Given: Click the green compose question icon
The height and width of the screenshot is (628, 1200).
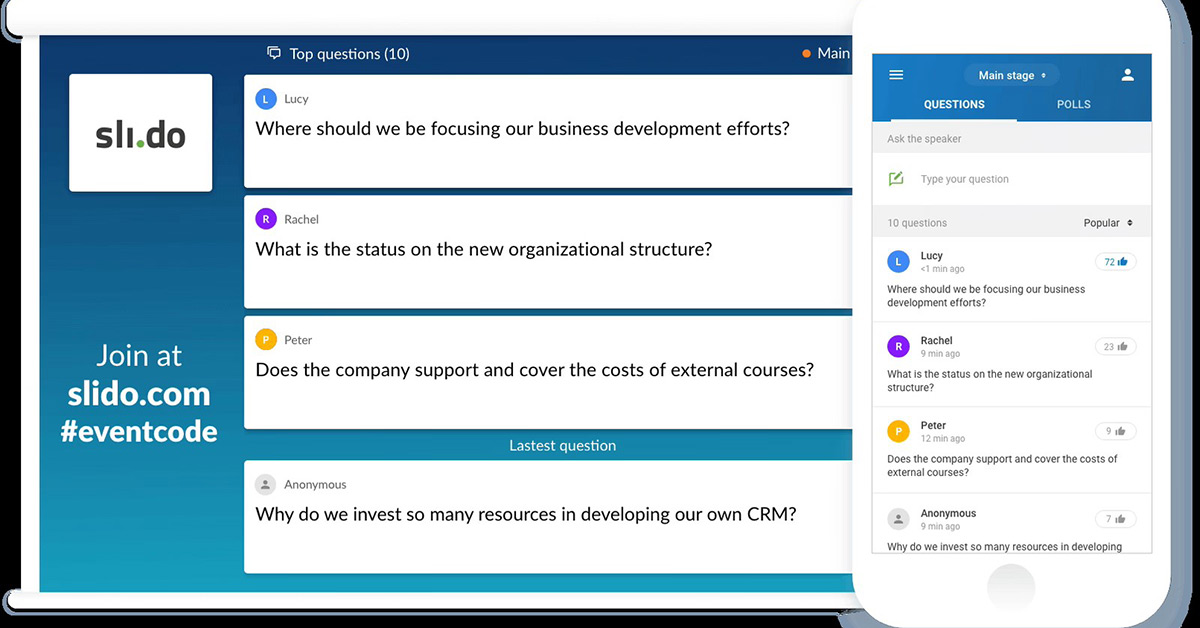Looking at the screenshot, I should click(896, 179).
